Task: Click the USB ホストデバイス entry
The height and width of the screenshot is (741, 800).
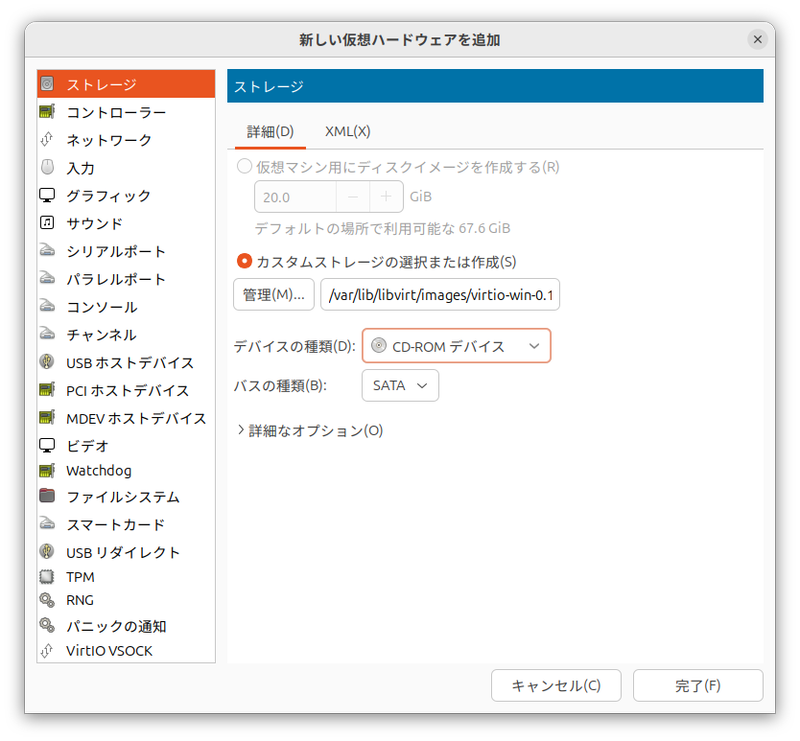Action: point(119,363)
